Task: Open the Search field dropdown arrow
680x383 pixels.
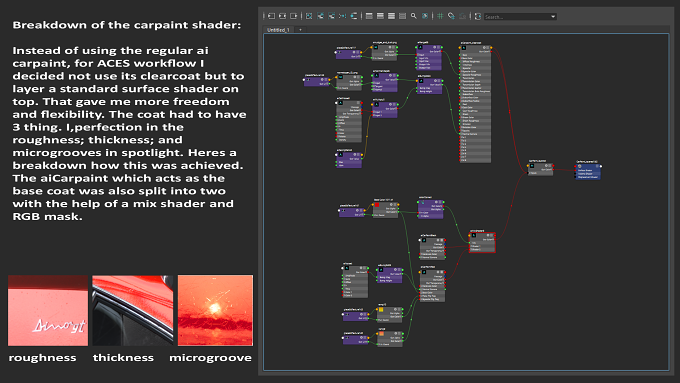Action: coord(553,16)
